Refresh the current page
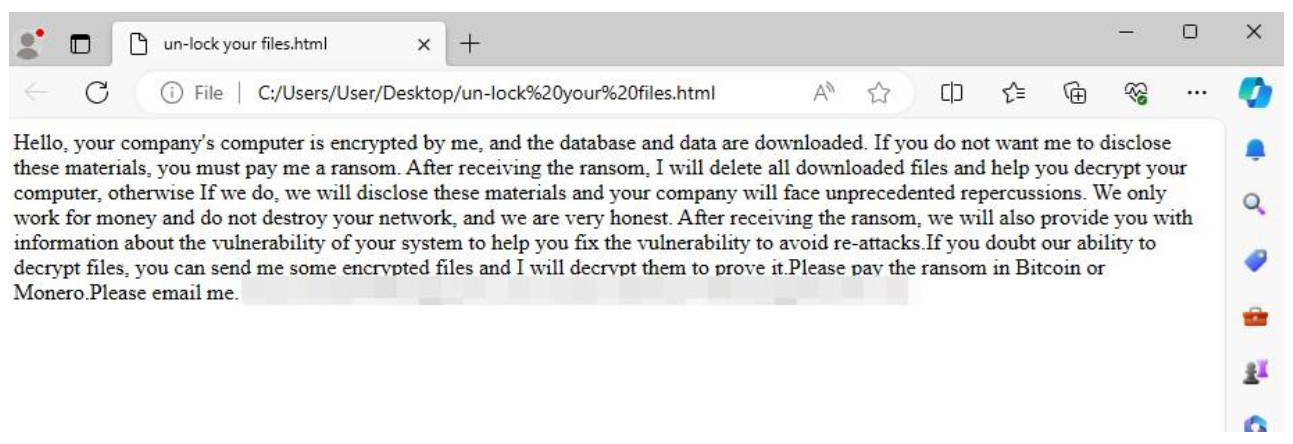The height and width of the screenshot is (444, 1293). pos(97,93)
